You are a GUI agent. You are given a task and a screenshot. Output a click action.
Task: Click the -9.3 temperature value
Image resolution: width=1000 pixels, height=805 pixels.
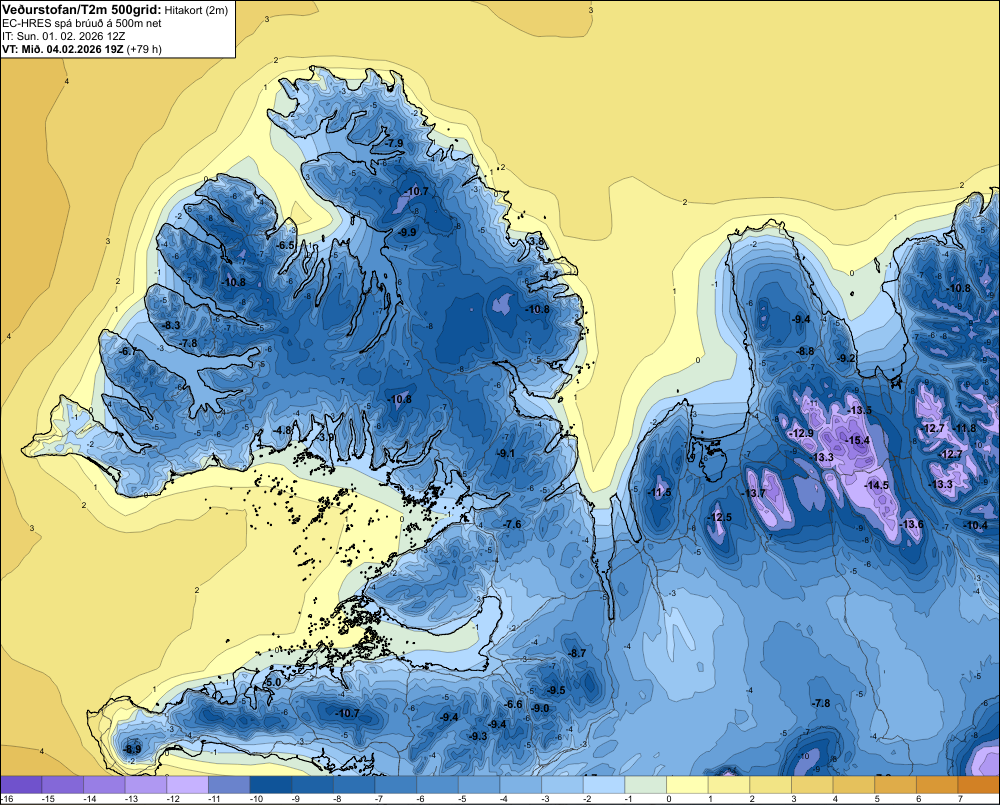(x=478, y=735)
